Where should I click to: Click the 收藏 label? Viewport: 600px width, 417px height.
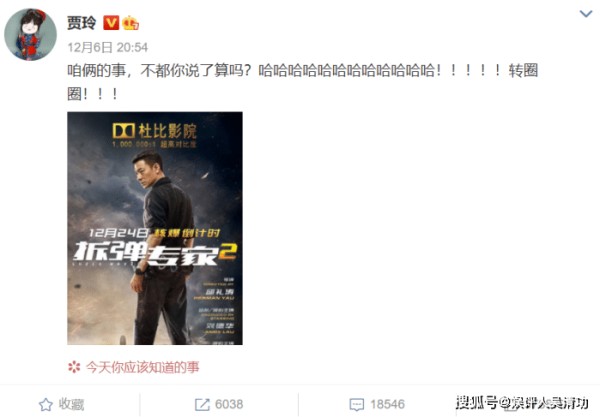(71, 404)
